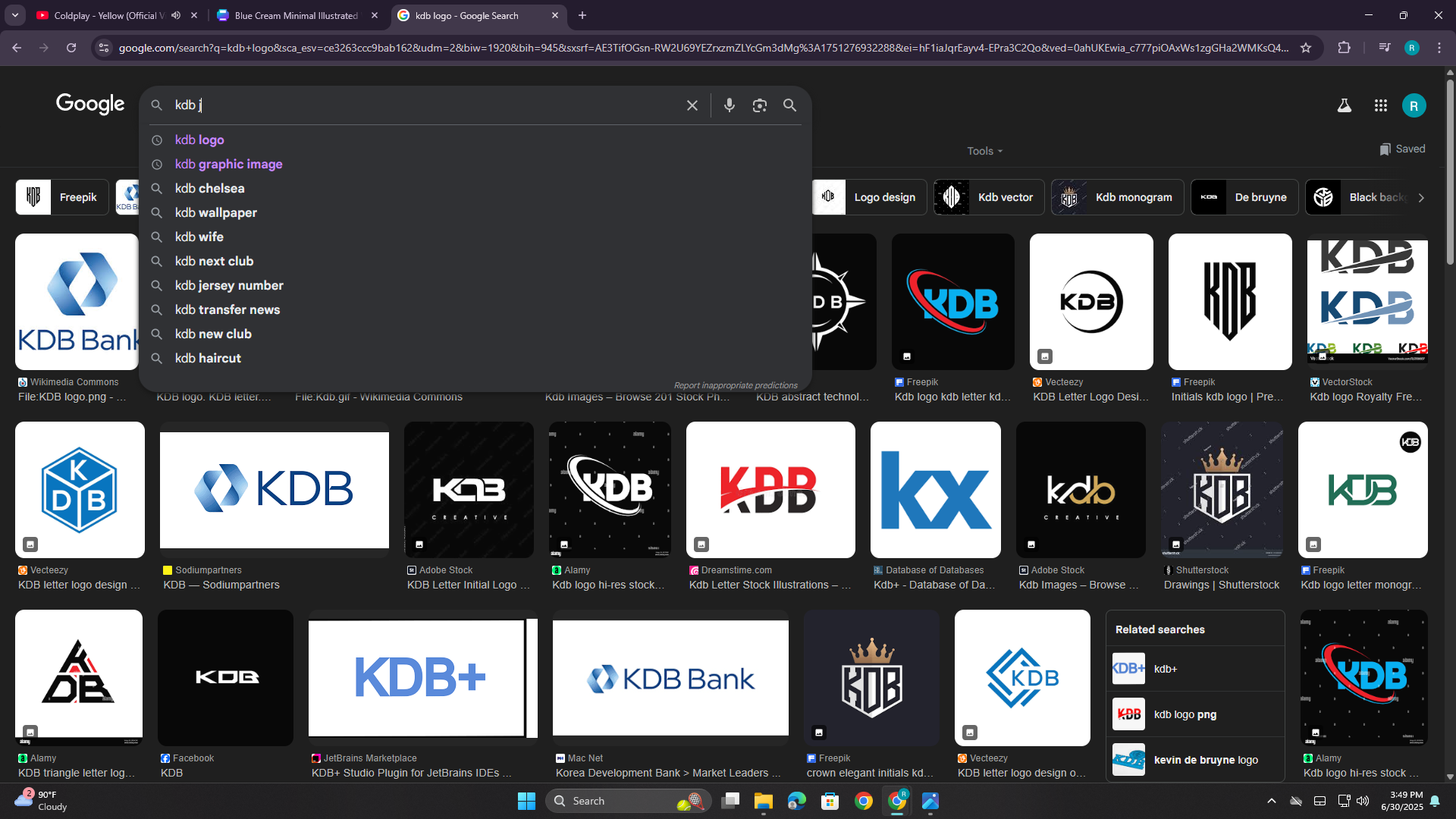Open Sodiumpartners KDB image

(x=275, y=490)
